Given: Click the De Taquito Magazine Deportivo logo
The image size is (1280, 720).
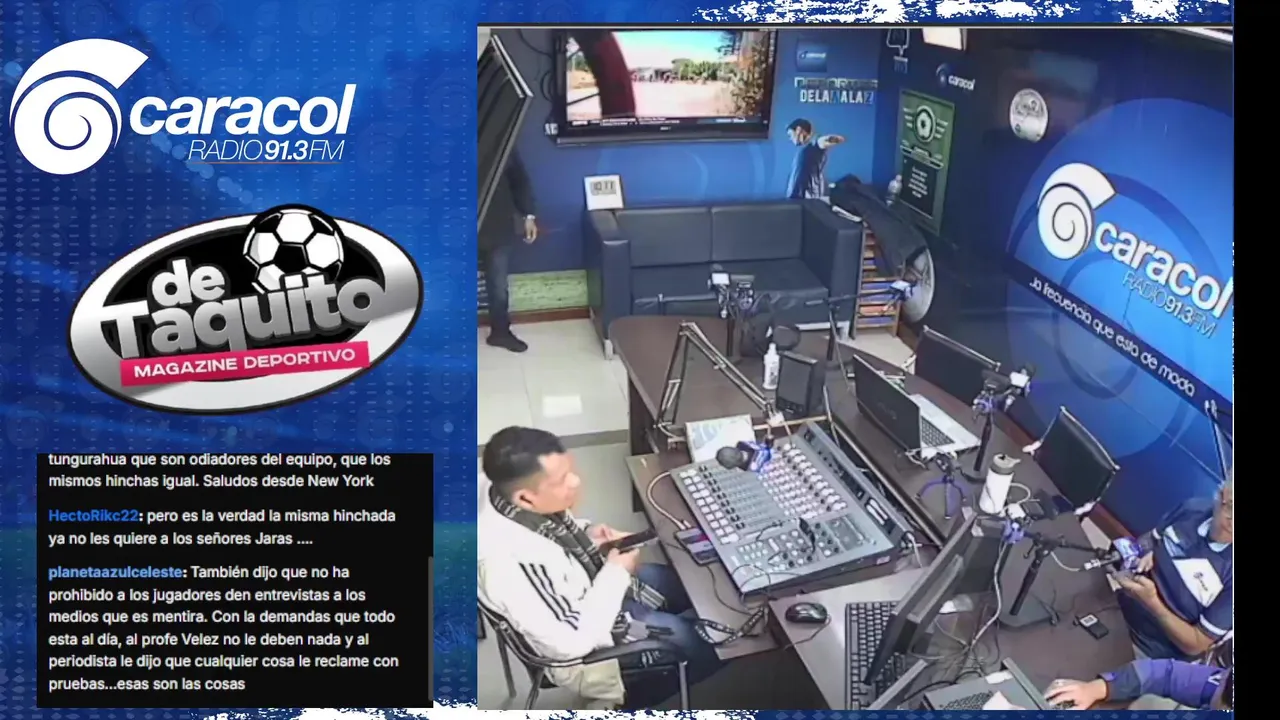Looking at the screenshot, I should [246, 310].
